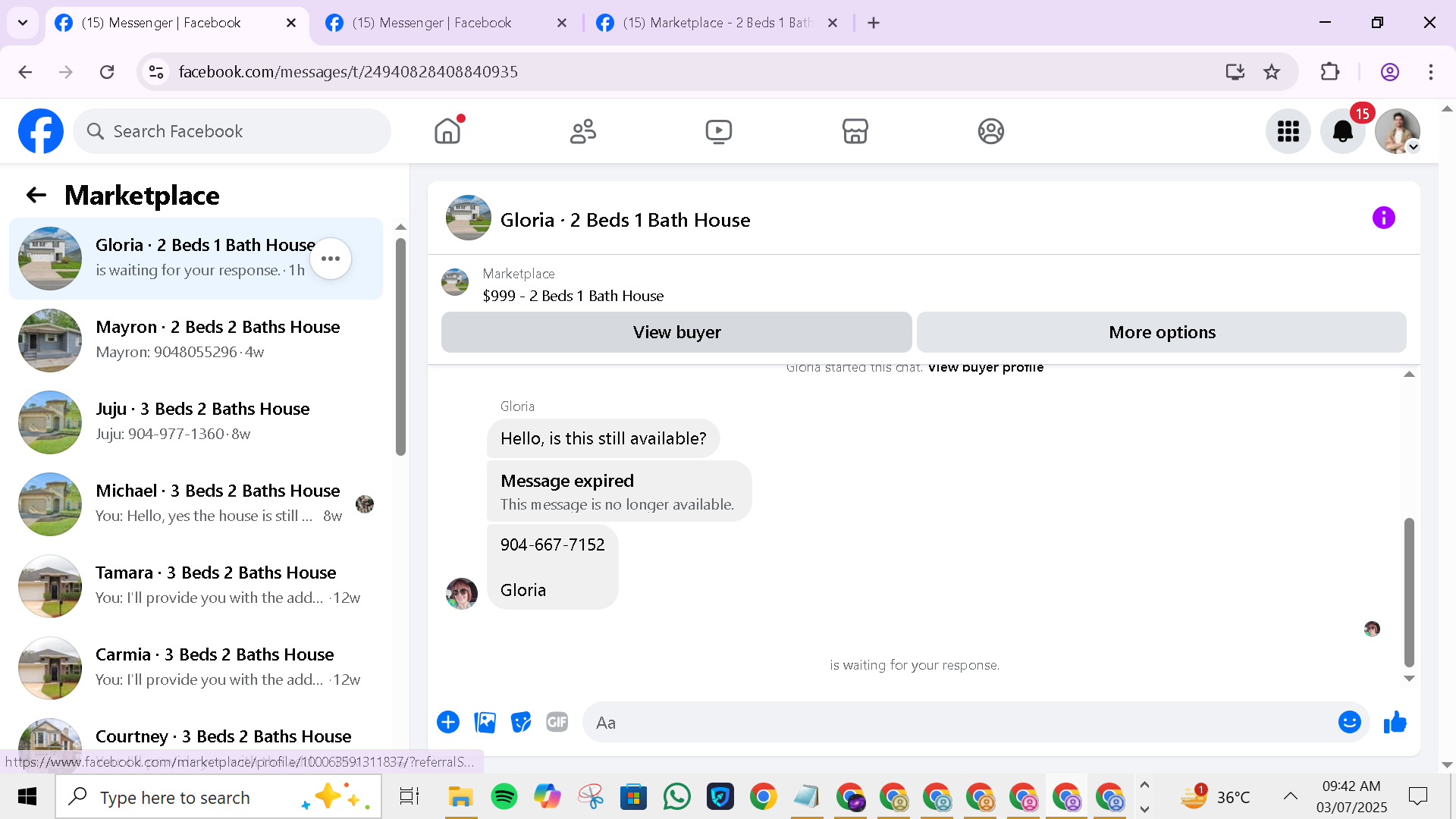This screenshot has width=1456, height=819.
Task: Open conversation information purple icon
Action: (x=1383, y=218)
